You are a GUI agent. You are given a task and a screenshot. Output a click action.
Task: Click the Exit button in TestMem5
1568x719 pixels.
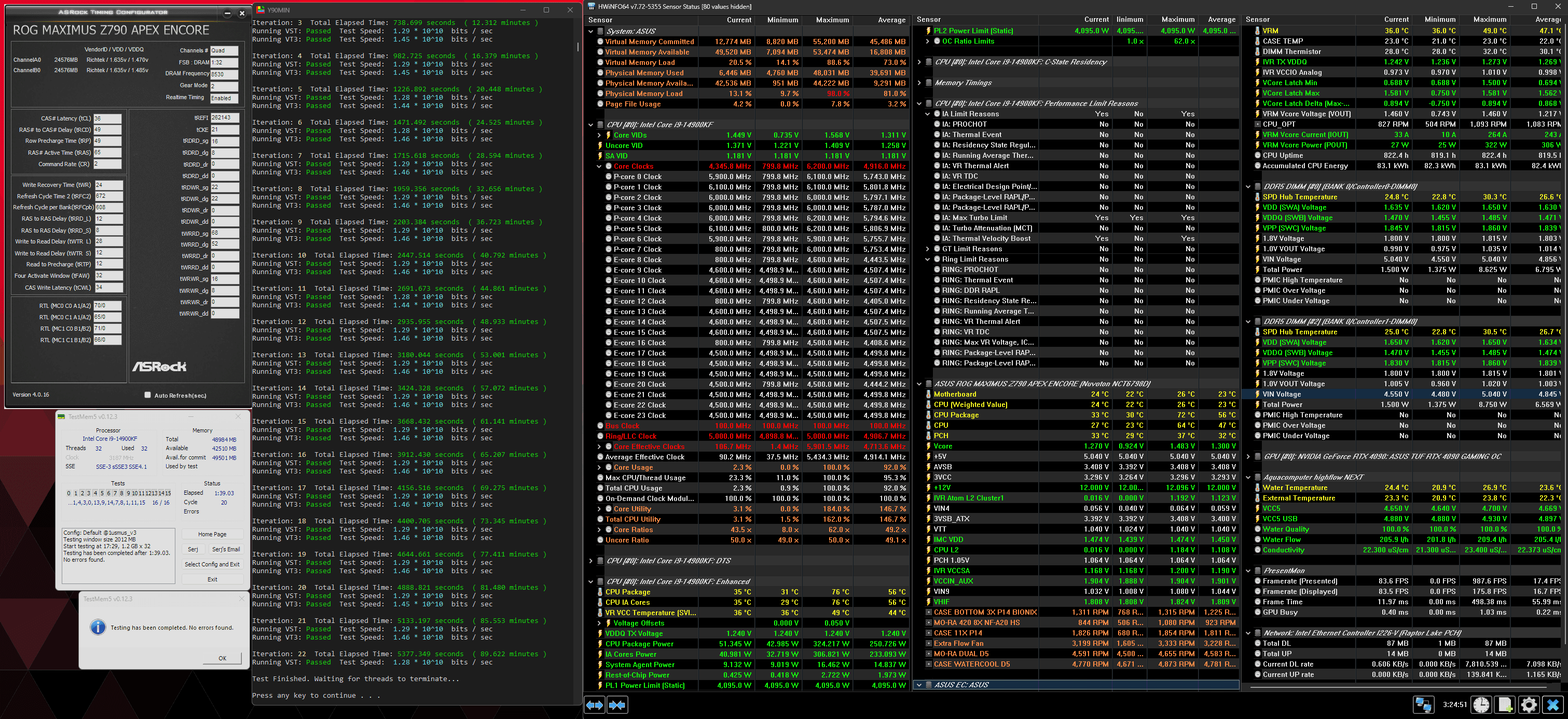click(x=212, y=579)
